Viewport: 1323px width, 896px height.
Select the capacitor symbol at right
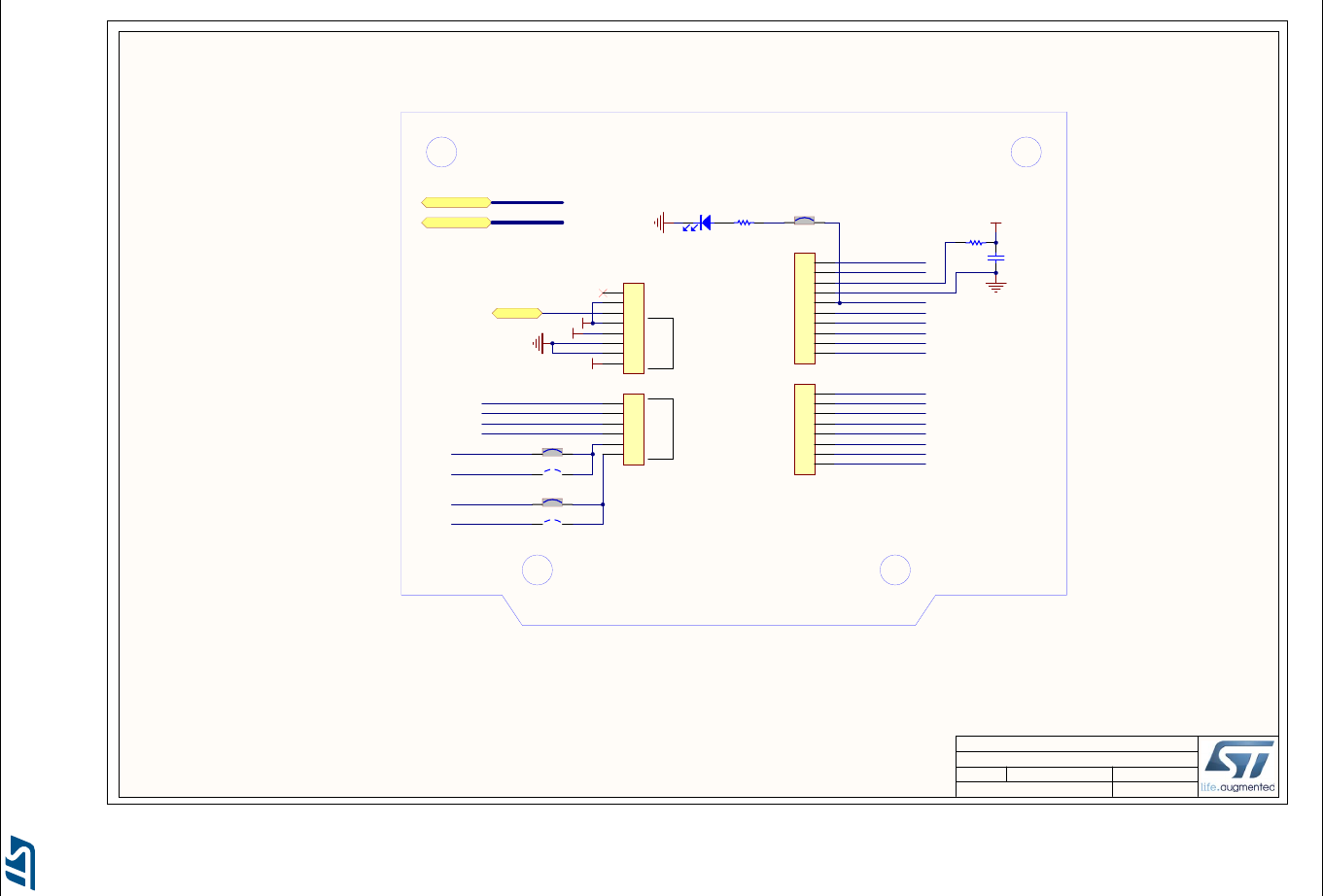(x=996, y=258)
